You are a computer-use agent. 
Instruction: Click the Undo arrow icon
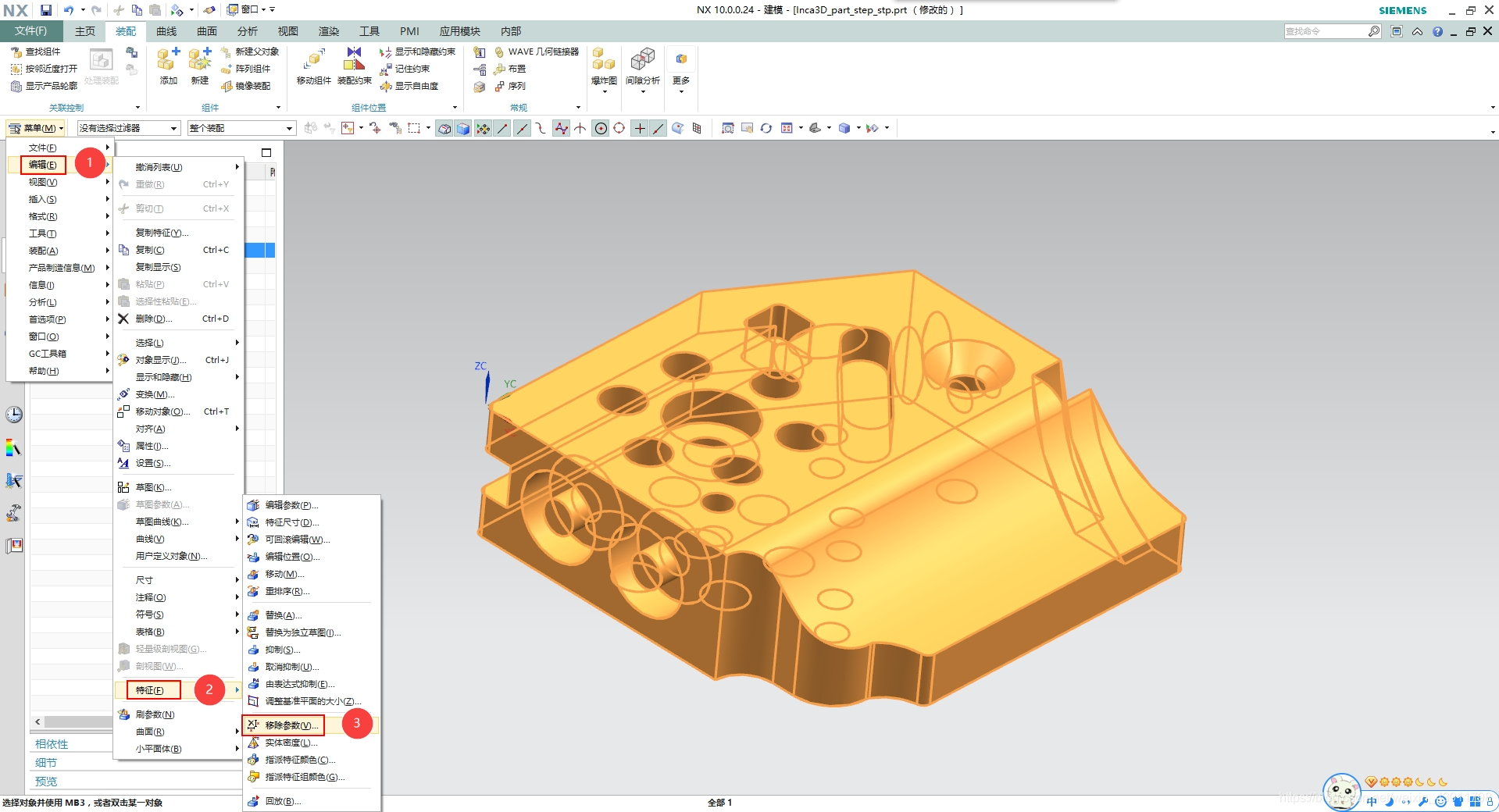pyautogui.click(x=69, y=10)
